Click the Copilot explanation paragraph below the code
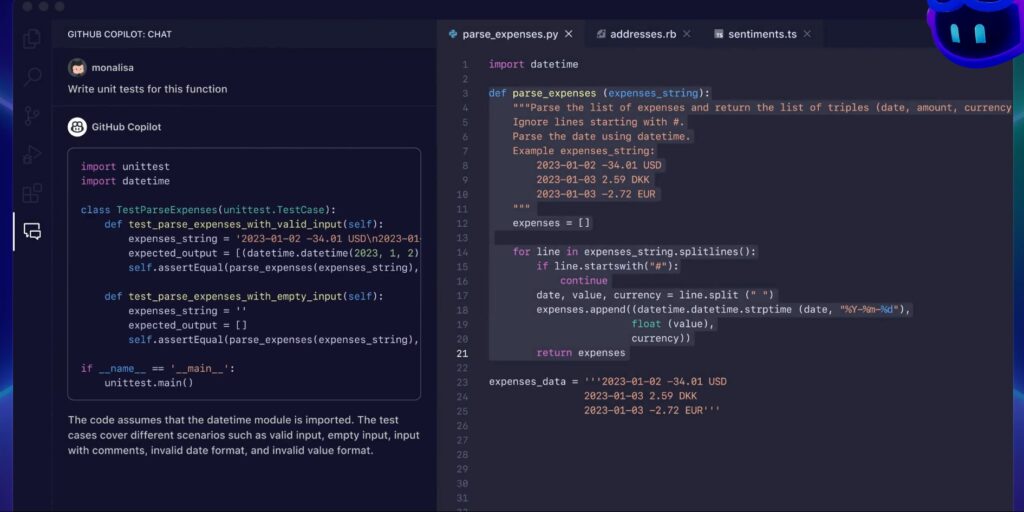The image size is (1024, 512). pos(244,435)
